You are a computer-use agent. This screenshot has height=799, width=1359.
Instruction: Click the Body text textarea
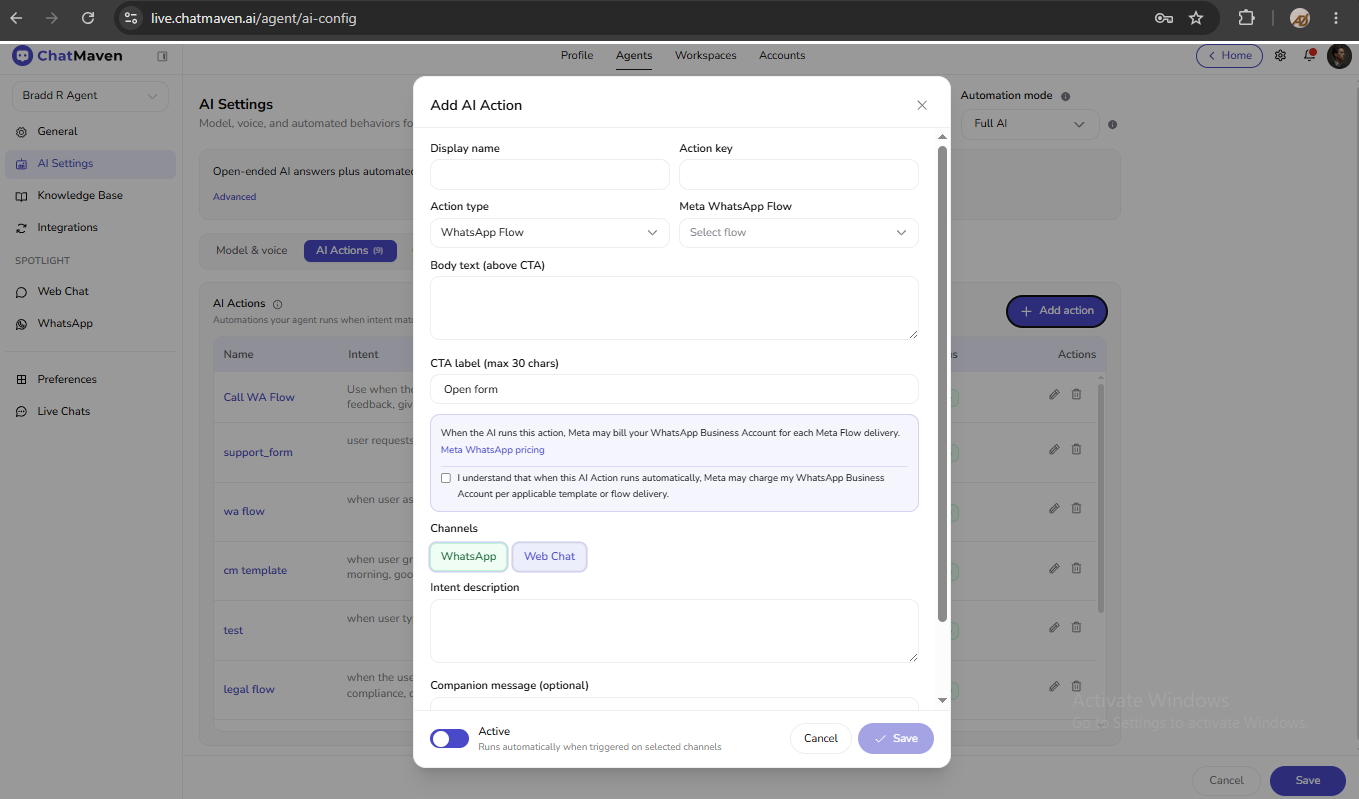point(674,308)
